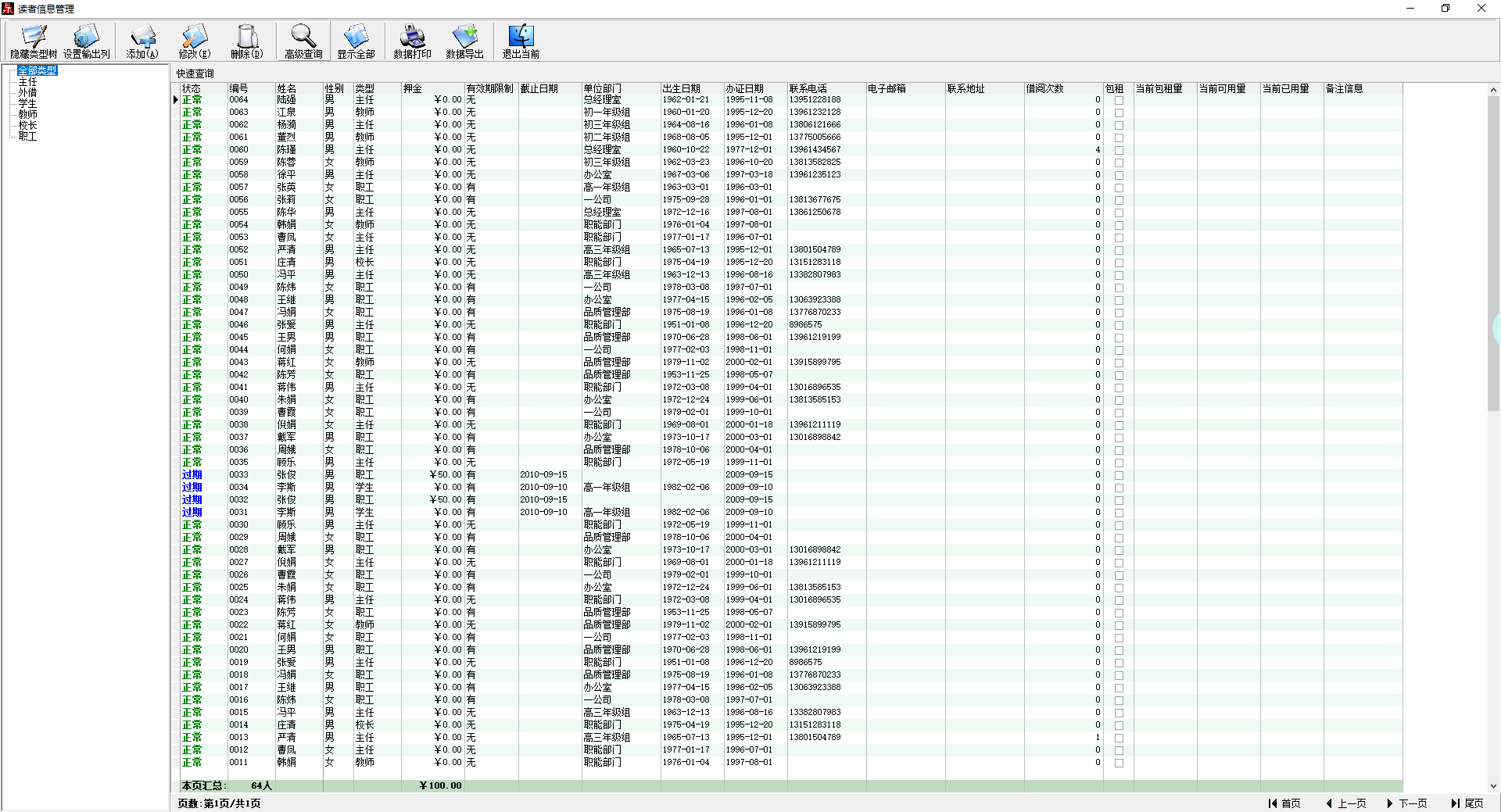
Task: Click the 添加(A) add-reader icon
Action: [142, 41]
